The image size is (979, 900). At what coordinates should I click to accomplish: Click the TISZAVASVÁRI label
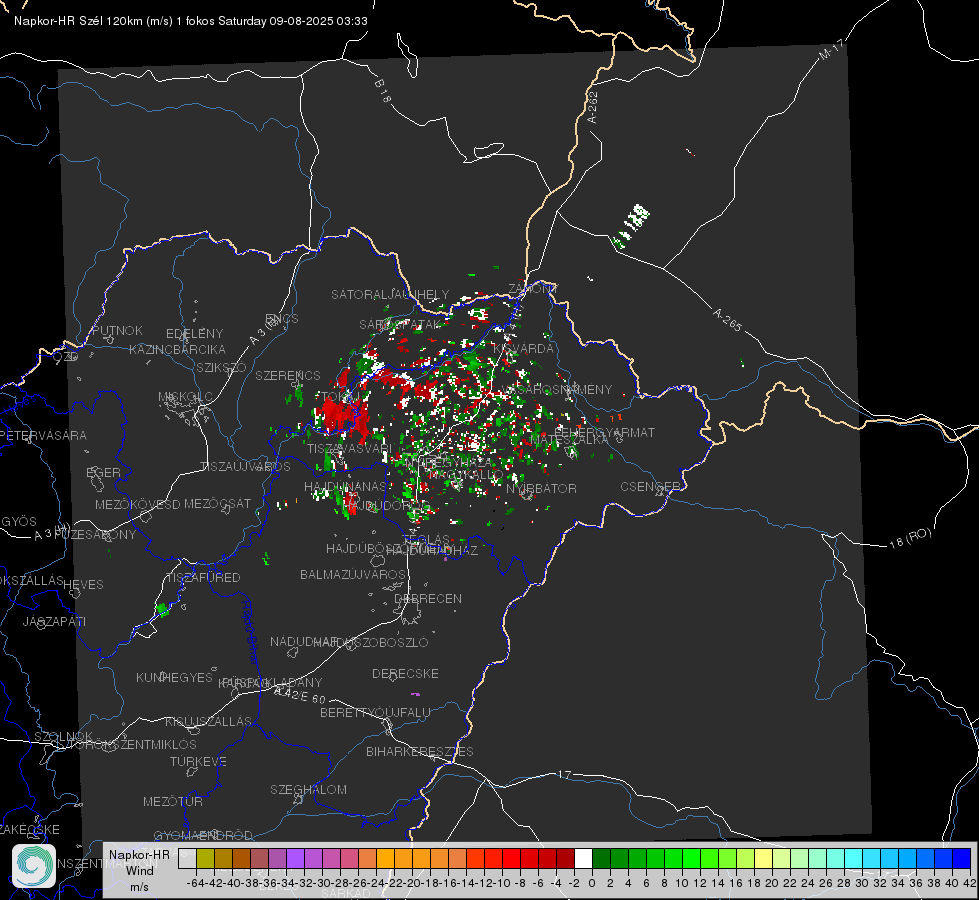click(350, 448)
